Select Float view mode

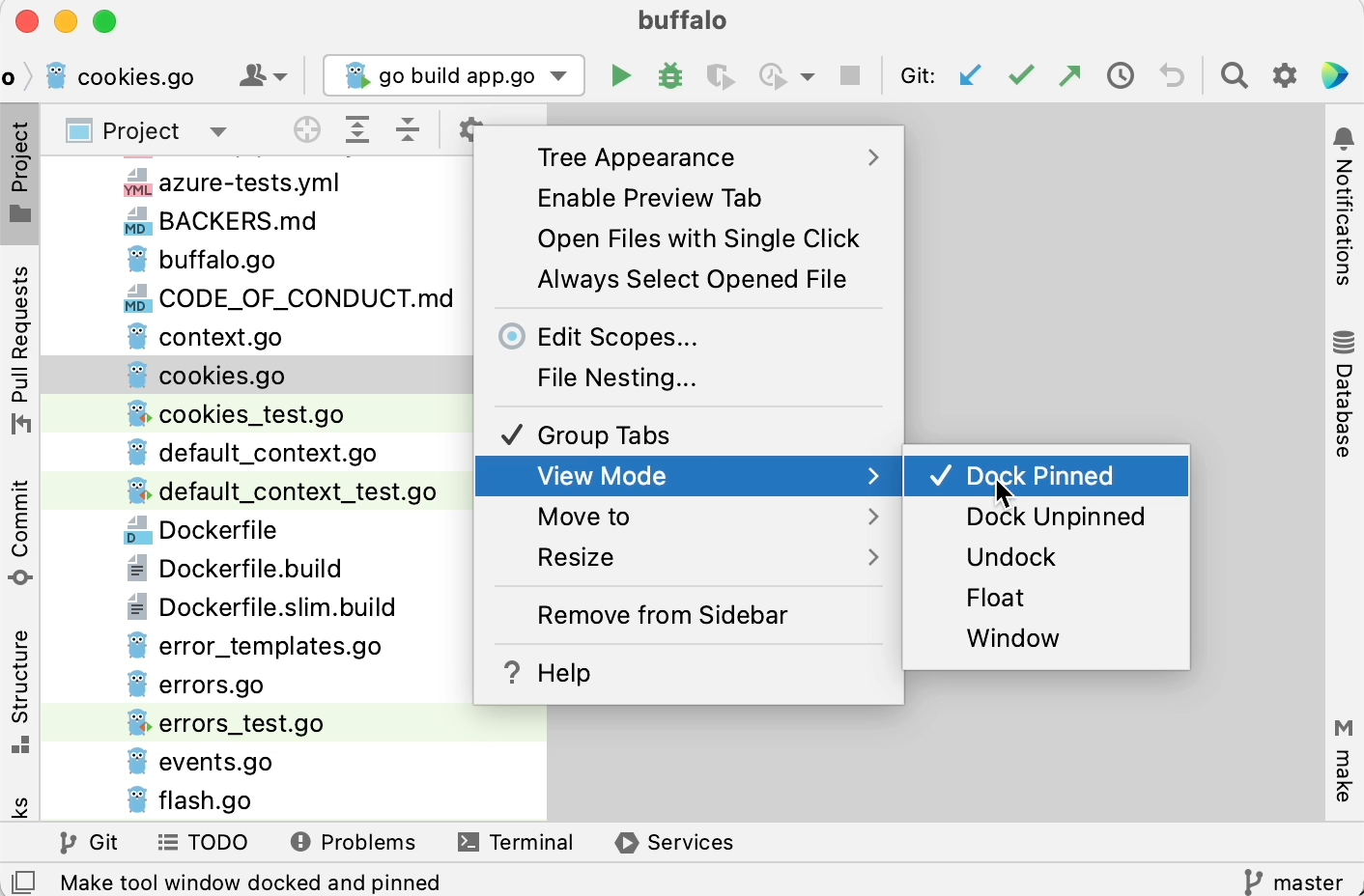(1046, 598)
